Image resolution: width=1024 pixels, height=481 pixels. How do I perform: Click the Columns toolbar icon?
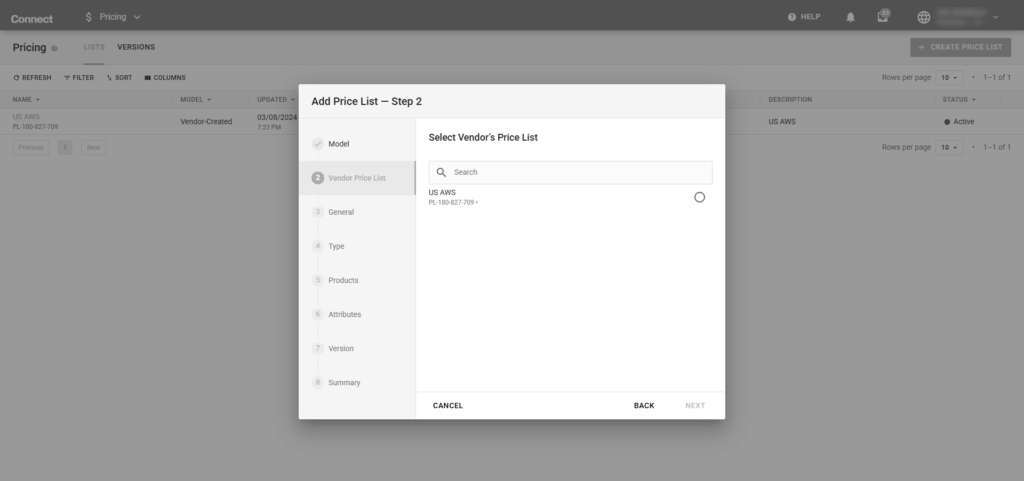[x=148, y=77]
